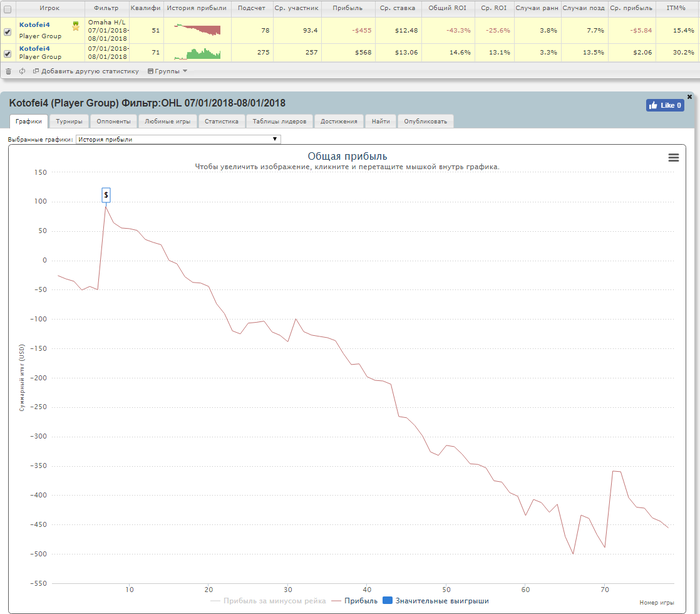Toggle the Прибыль legend series
Image resolution: width=700 pixels, height=614 pixels.
click(354, 601)
